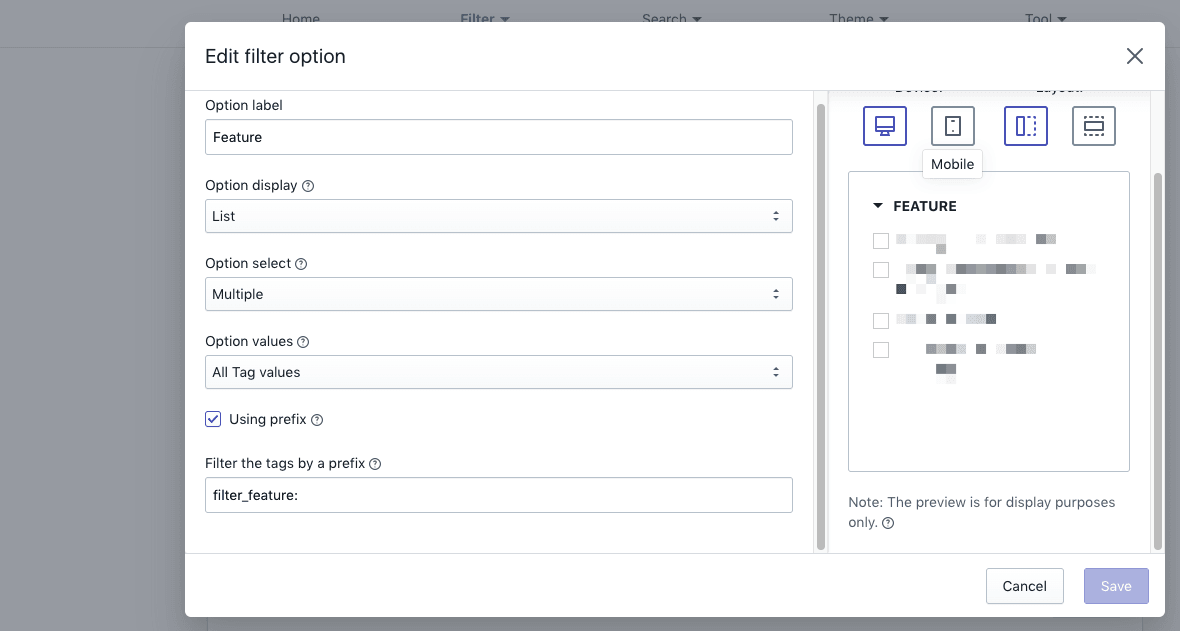Open the Option select dropdown showing Multiple

point(498,294)
